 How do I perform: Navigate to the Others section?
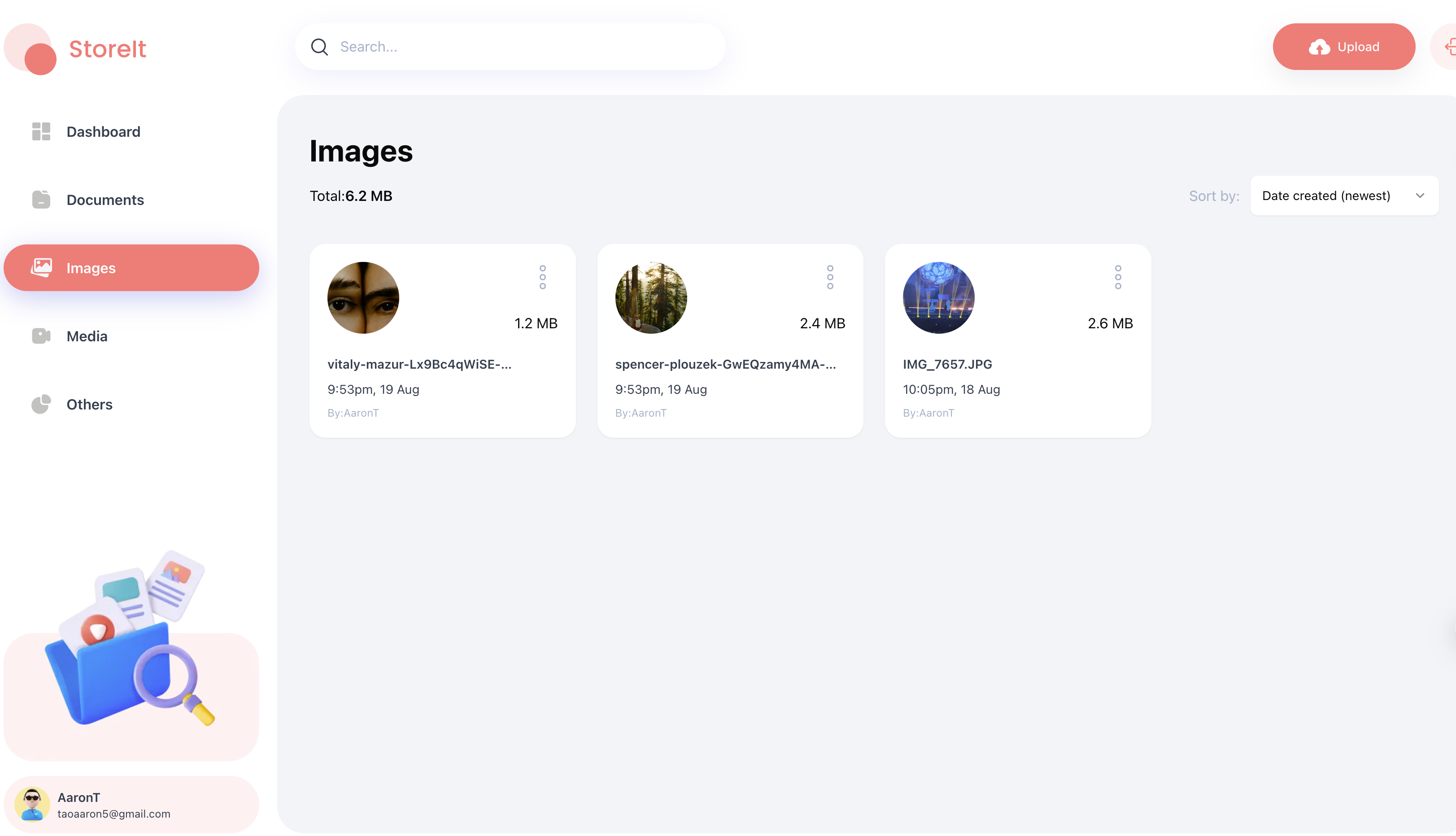click(89, 404)
